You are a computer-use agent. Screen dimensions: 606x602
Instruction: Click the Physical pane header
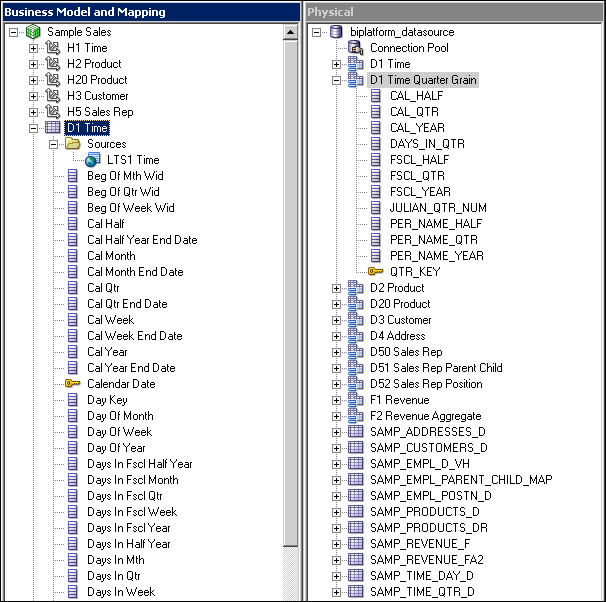[x=454, y=12]
